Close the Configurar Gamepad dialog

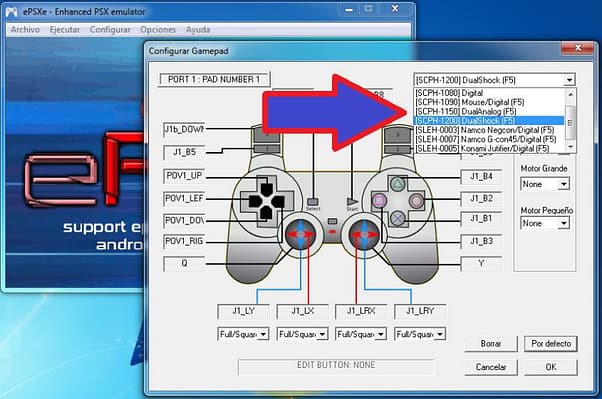tap(578, 48)
